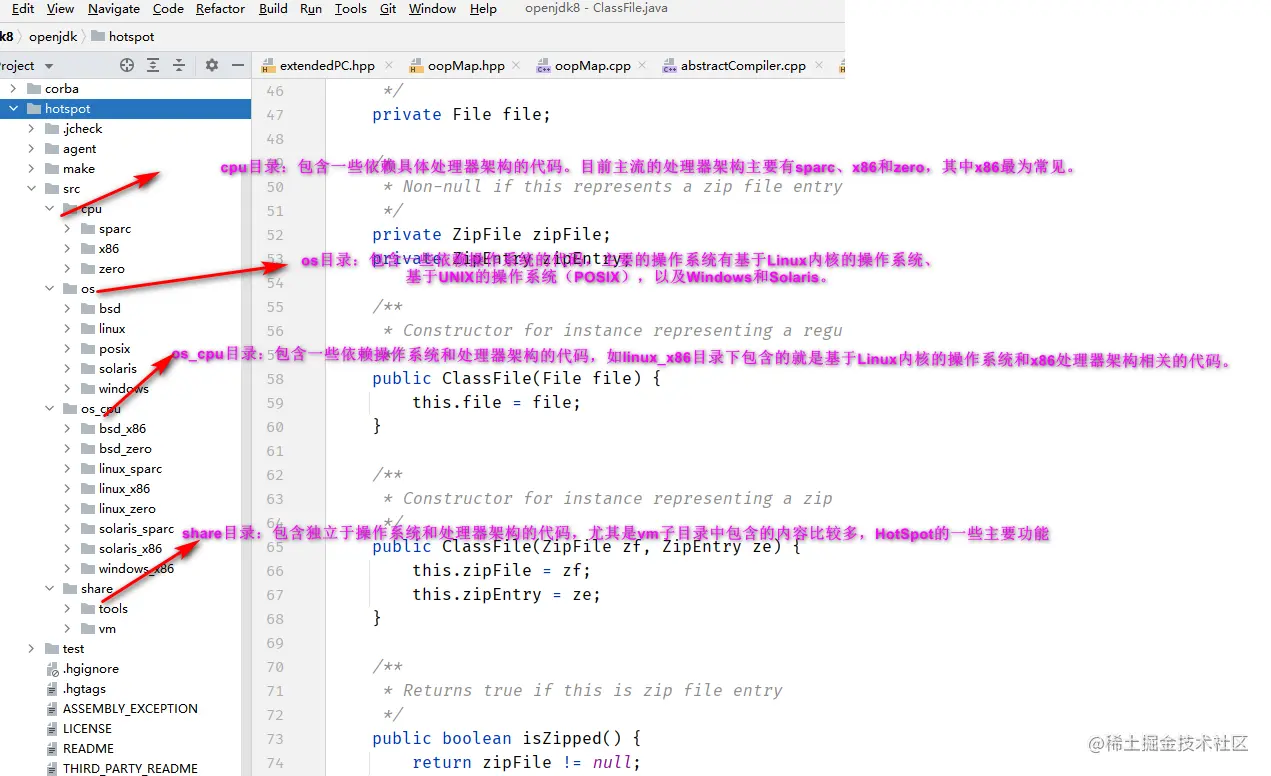Expand the corba folder
Viewport: 1271px width, 776px height.
pos(13,89)
